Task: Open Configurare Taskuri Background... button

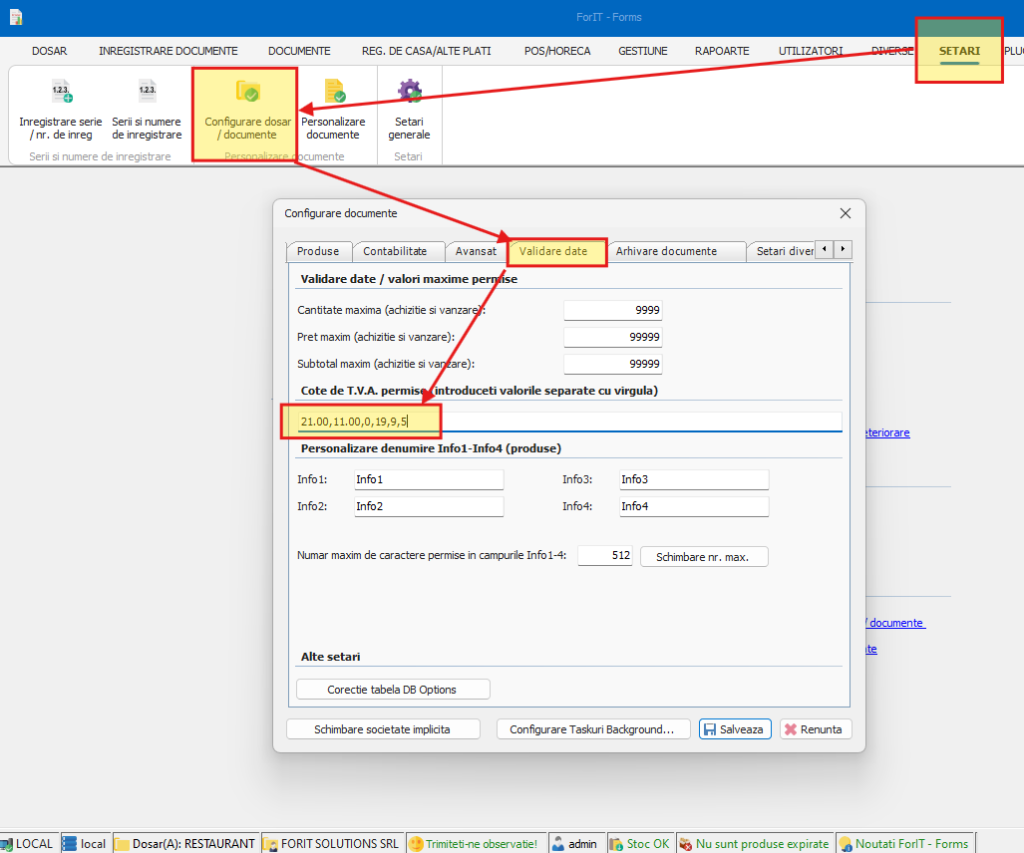Action: click(x=593, y=730)
